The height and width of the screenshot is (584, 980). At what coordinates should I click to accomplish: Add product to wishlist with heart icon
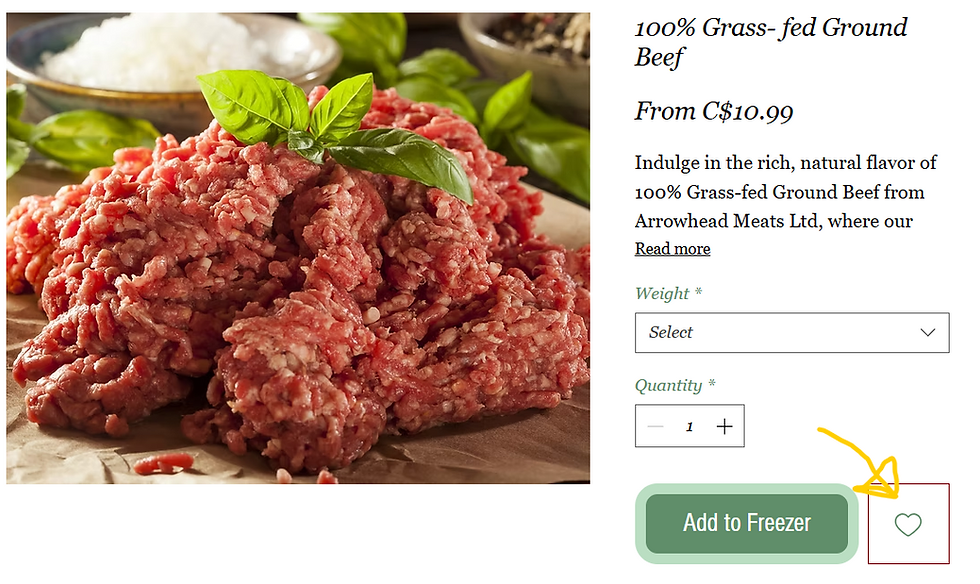tap(908, 524)
